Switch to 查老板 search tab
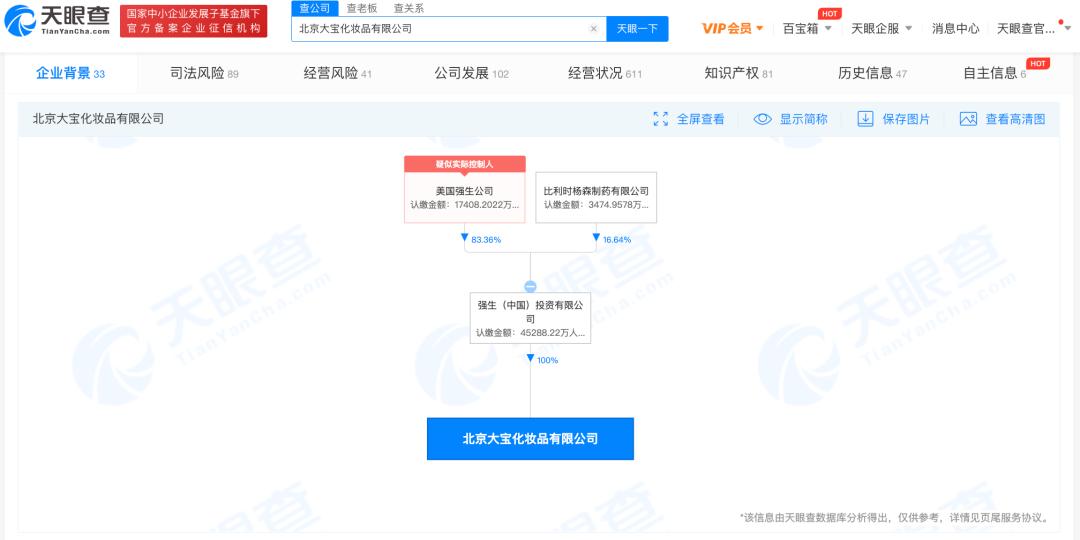The width and height of the screenshot is (1080, 540). 362,8
